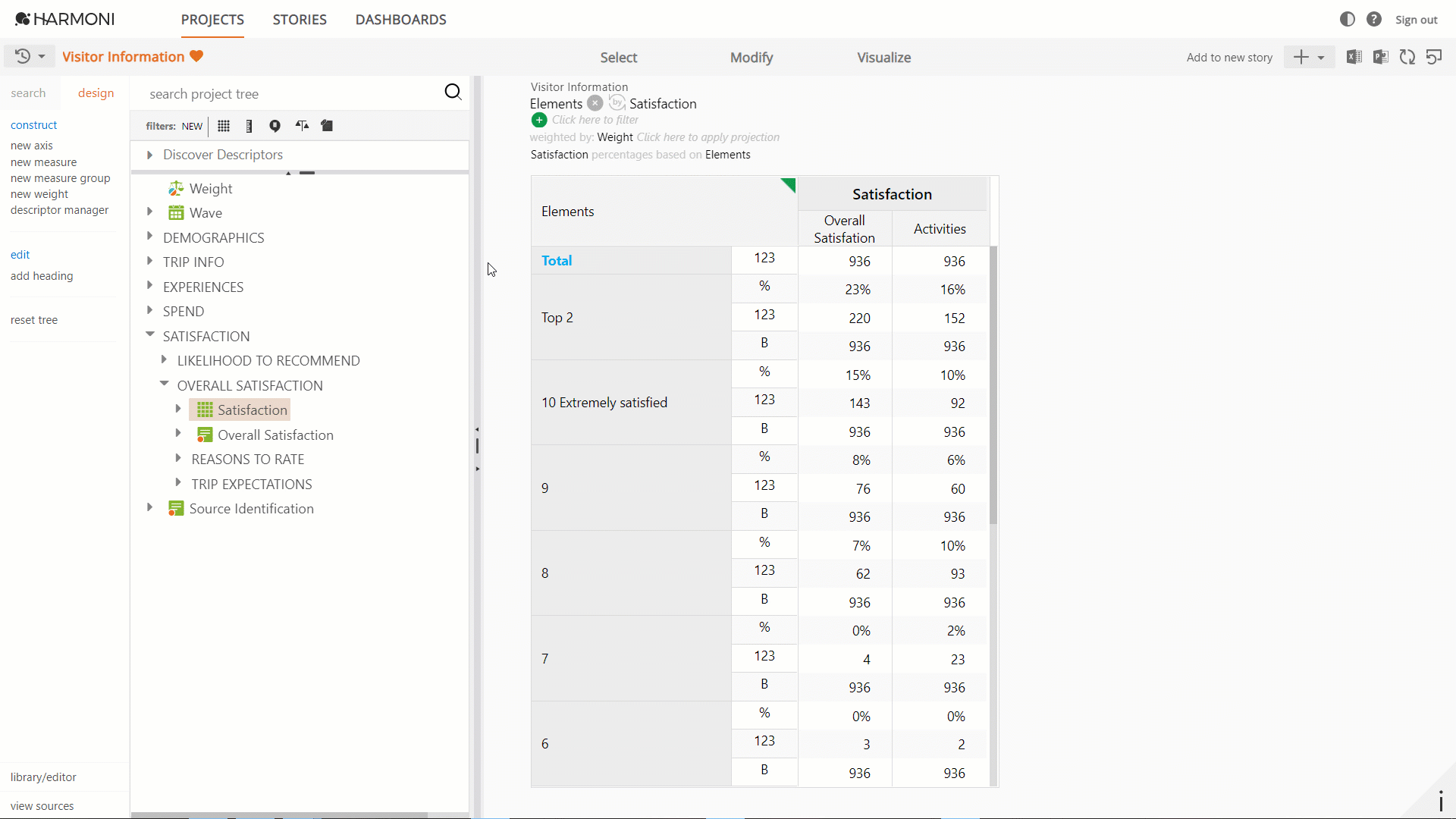This screenshot has width=1456, height=819.
Task: Export the table to Excel
Action: (x=1354, y=57)
